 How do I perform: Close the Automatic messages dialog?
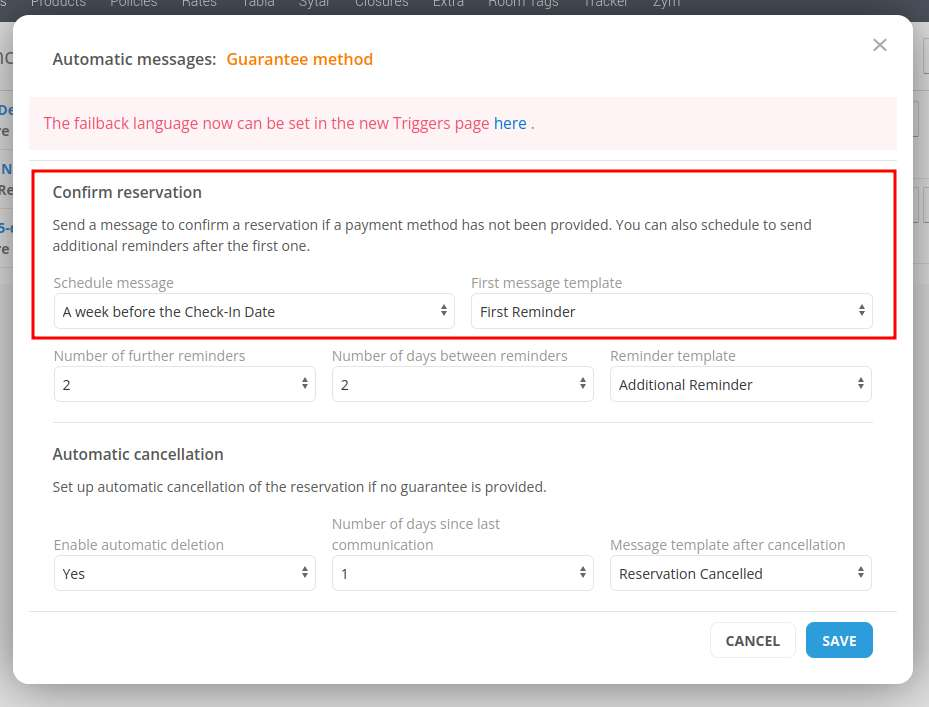[879, 45]
